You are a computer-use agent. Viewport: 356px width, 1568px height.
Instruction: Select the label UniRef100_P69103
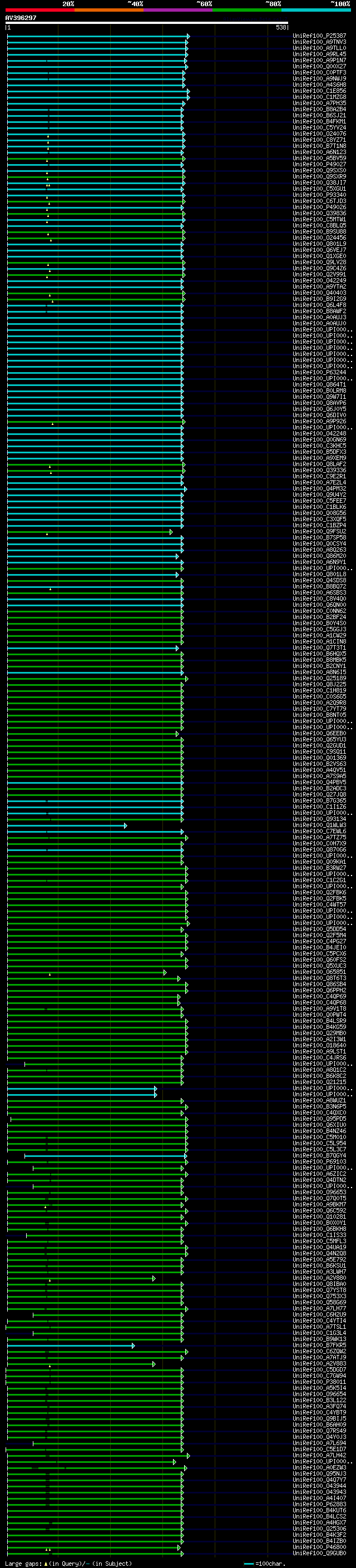coord(319,1161)
